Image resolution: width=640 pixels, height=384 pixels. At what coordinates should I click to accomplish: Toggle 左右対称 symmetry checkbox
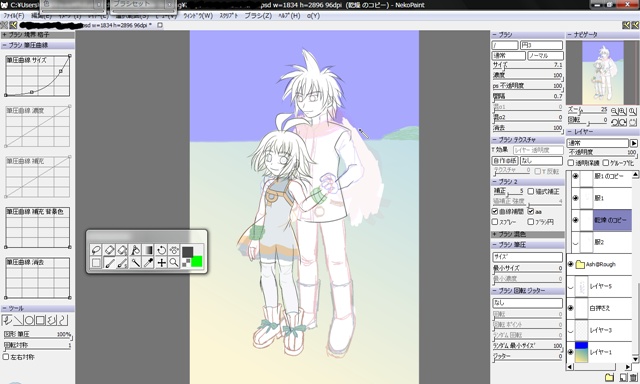[x=6, y=357]
